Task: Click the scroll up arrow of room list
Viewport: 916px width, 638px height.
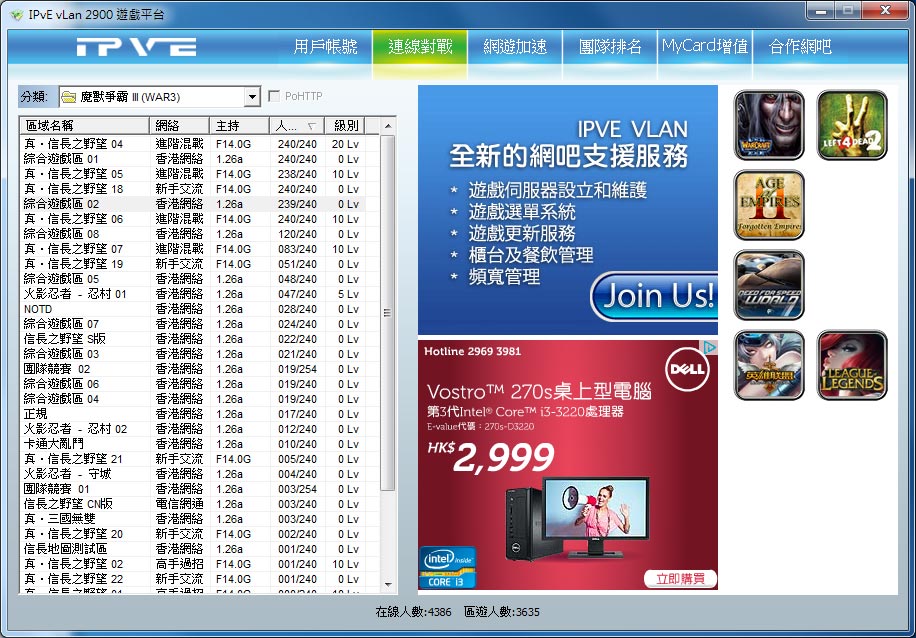Action: pos(387,126)
